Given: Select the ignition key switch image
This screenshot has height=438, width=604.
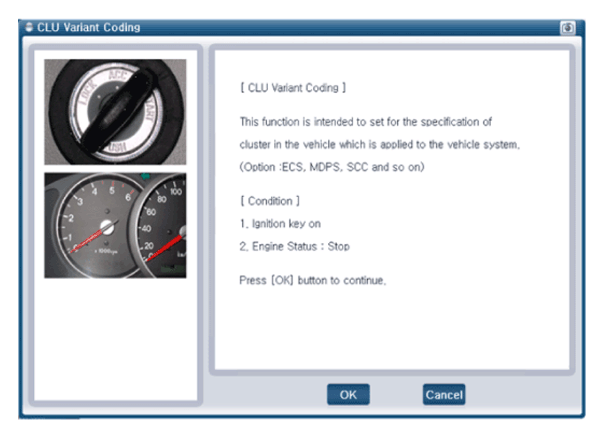Looking at the screenshot, I should point(115,112).
